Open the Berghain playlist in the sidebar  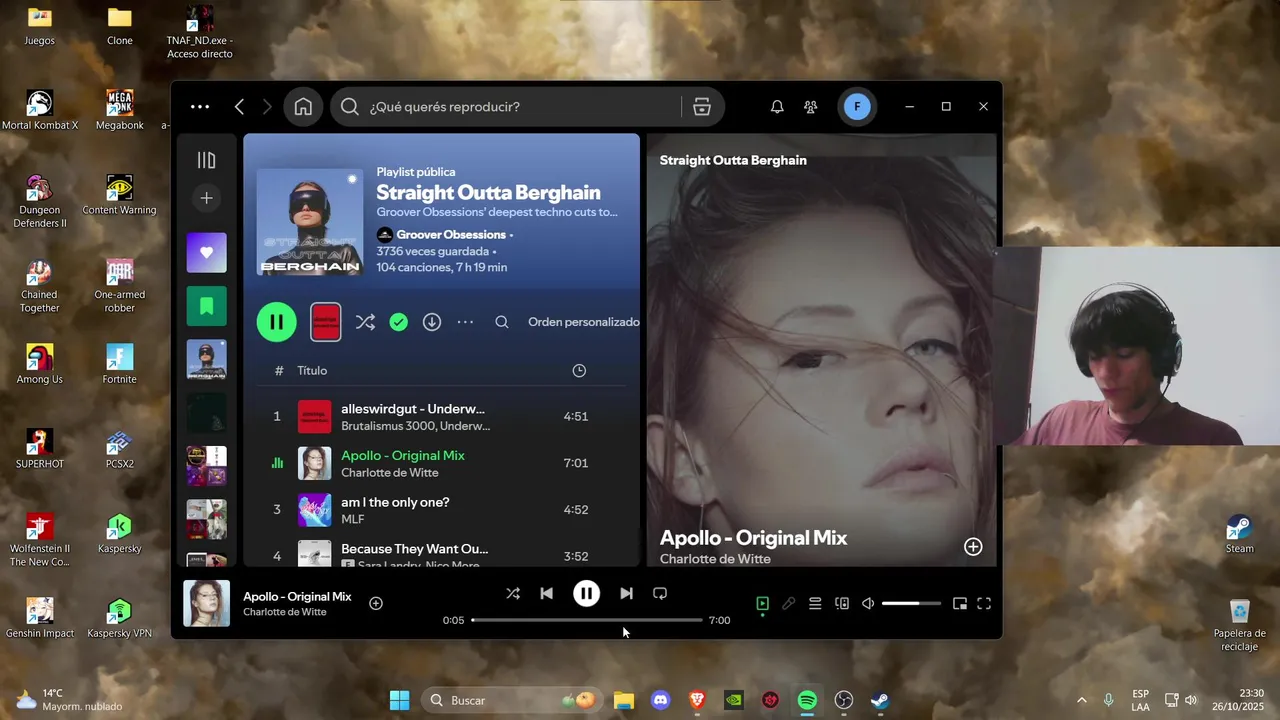[206, 359]
